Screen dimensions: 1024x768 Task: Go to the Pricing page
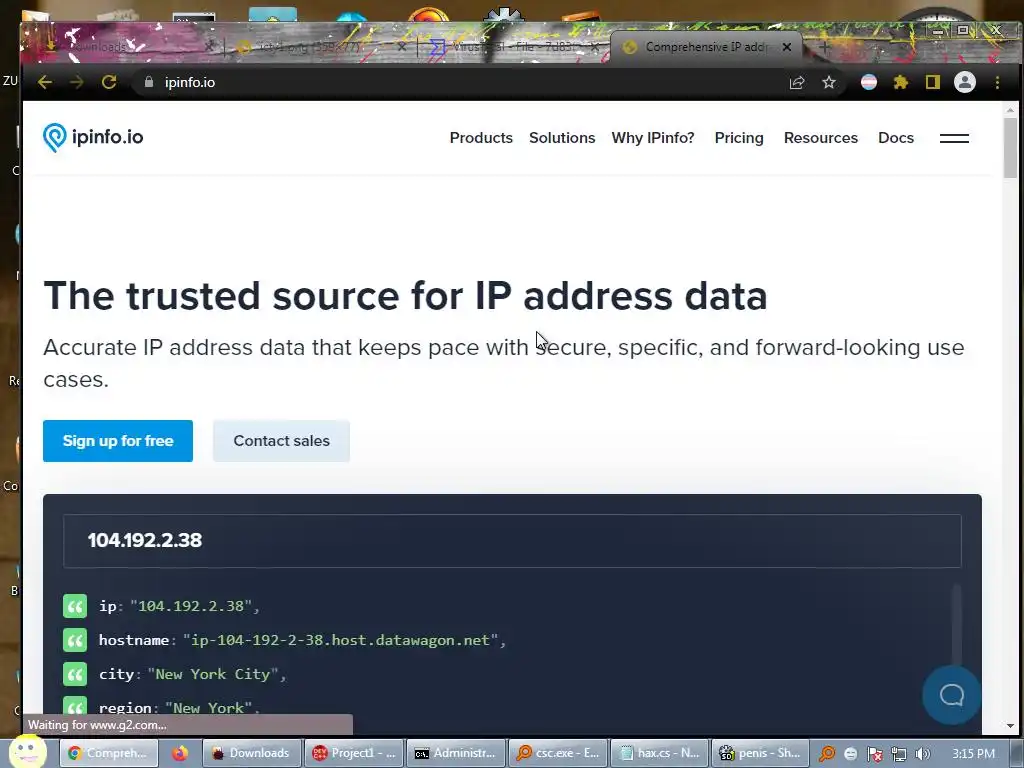(739, 138)
